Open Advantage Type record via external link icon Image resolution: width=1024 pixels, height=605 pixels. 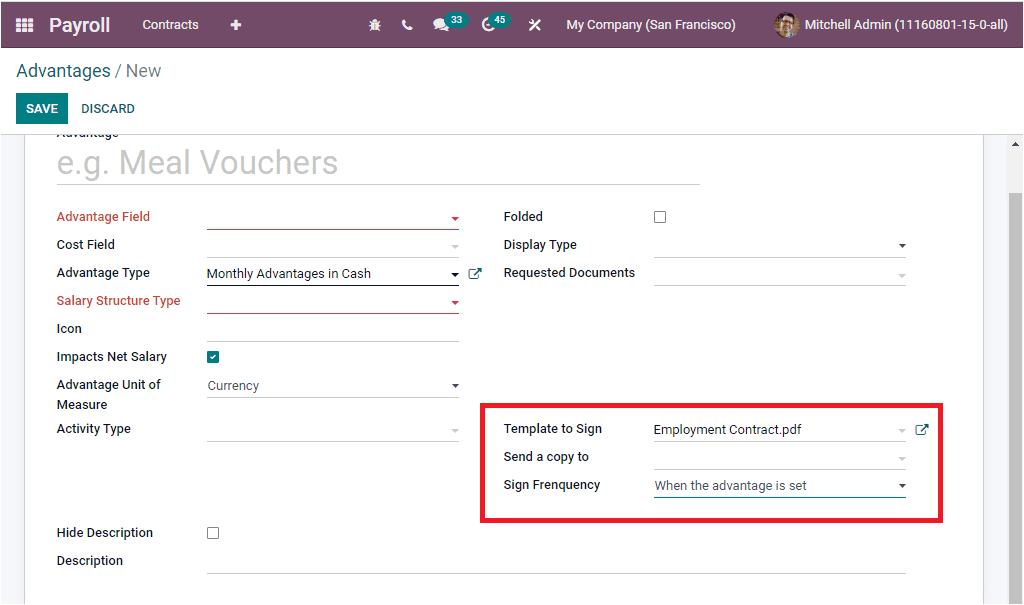tap(475, 272)
